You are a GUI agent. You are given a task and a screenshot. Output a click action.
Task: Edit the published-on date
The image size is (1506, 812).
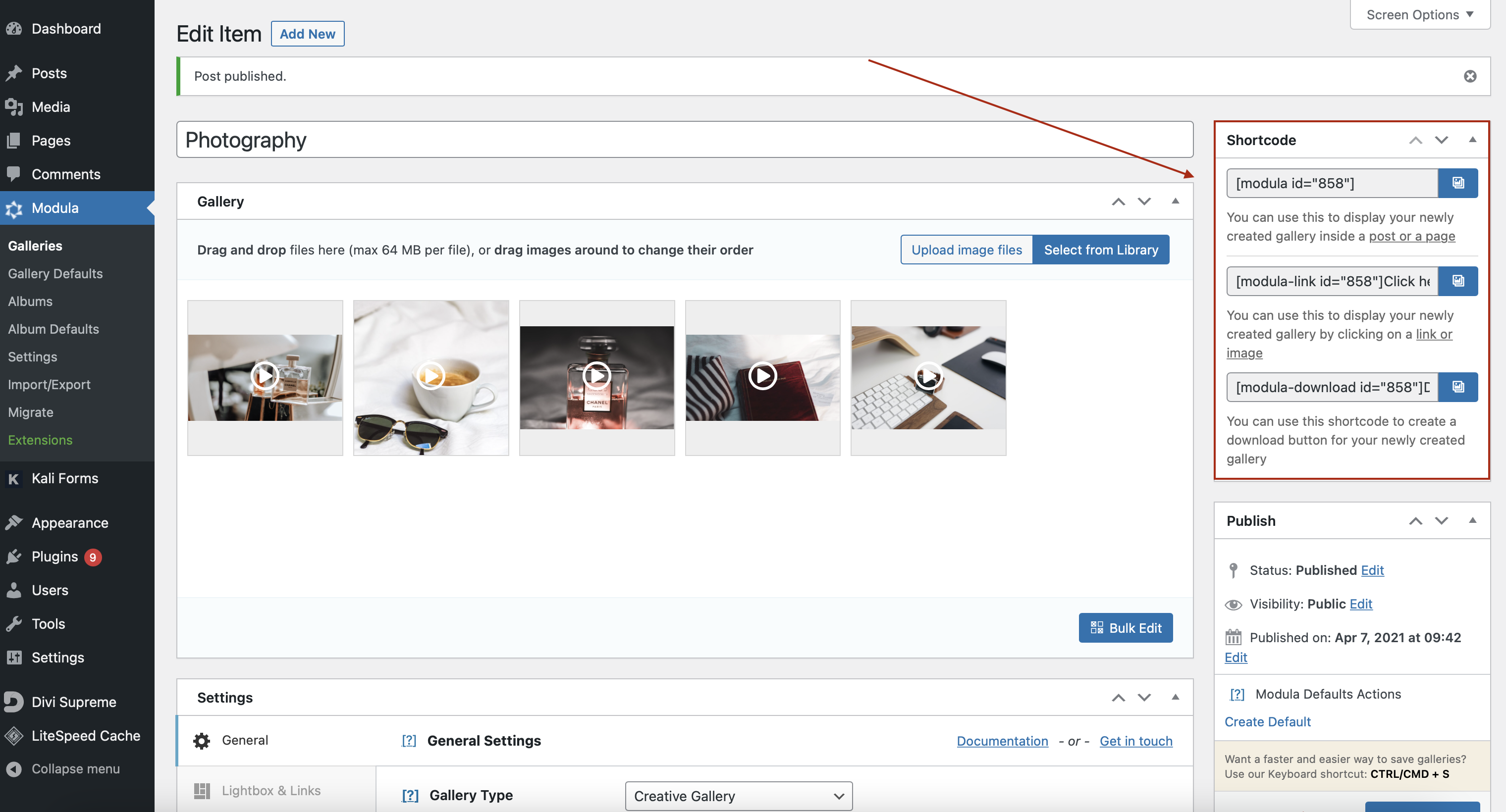(x=1236, y=657)
